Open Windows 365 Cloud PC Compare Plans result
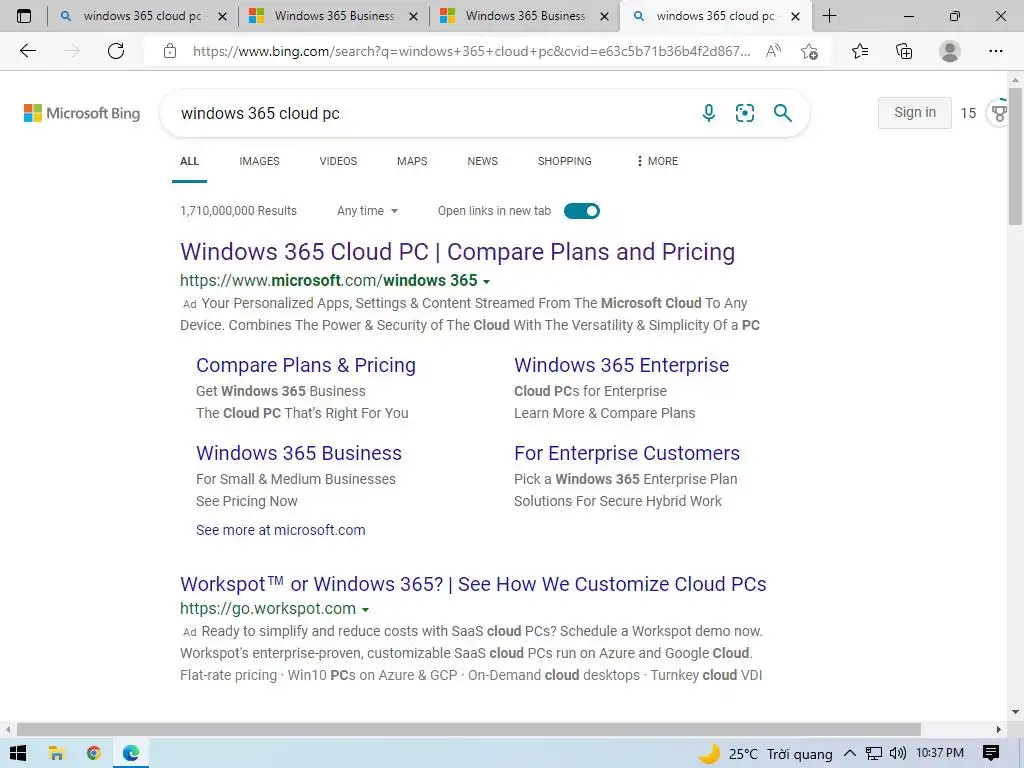Viewport: 1024px width, 768px height. pos(457,252)
